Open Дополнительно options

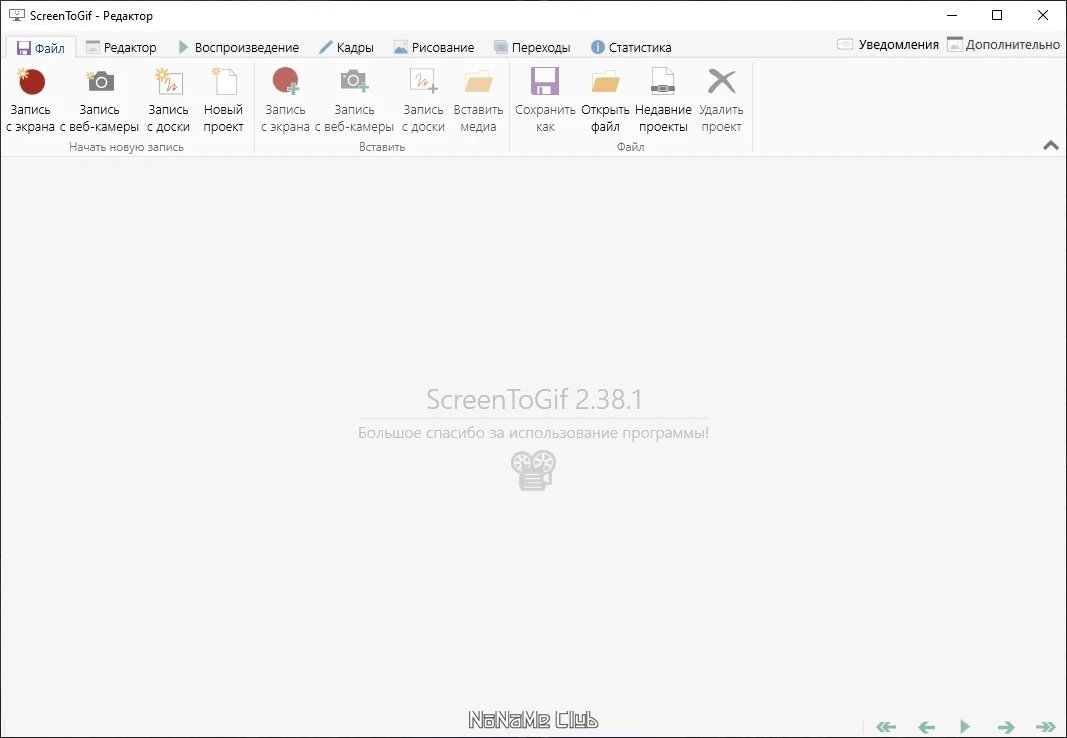(x=1004, y=45)
